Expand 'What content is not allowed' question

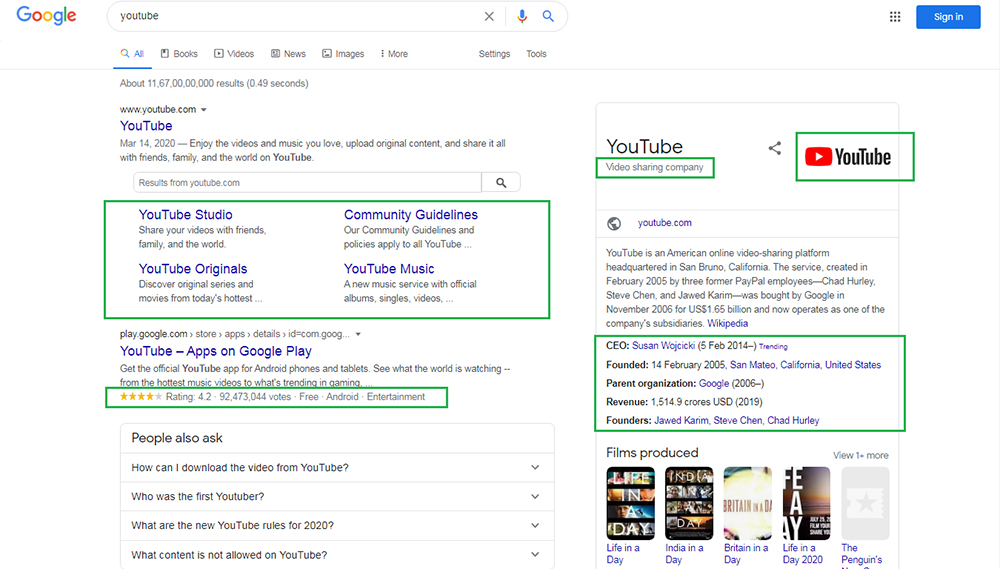point(337,555)
